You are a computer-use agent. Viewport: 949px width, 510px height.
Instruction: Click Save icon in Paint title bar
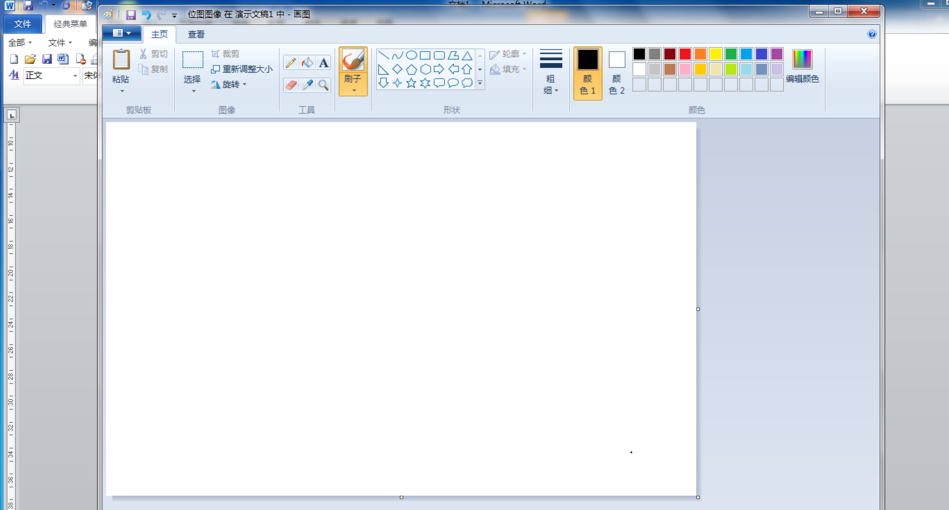(x=131, y=15)
